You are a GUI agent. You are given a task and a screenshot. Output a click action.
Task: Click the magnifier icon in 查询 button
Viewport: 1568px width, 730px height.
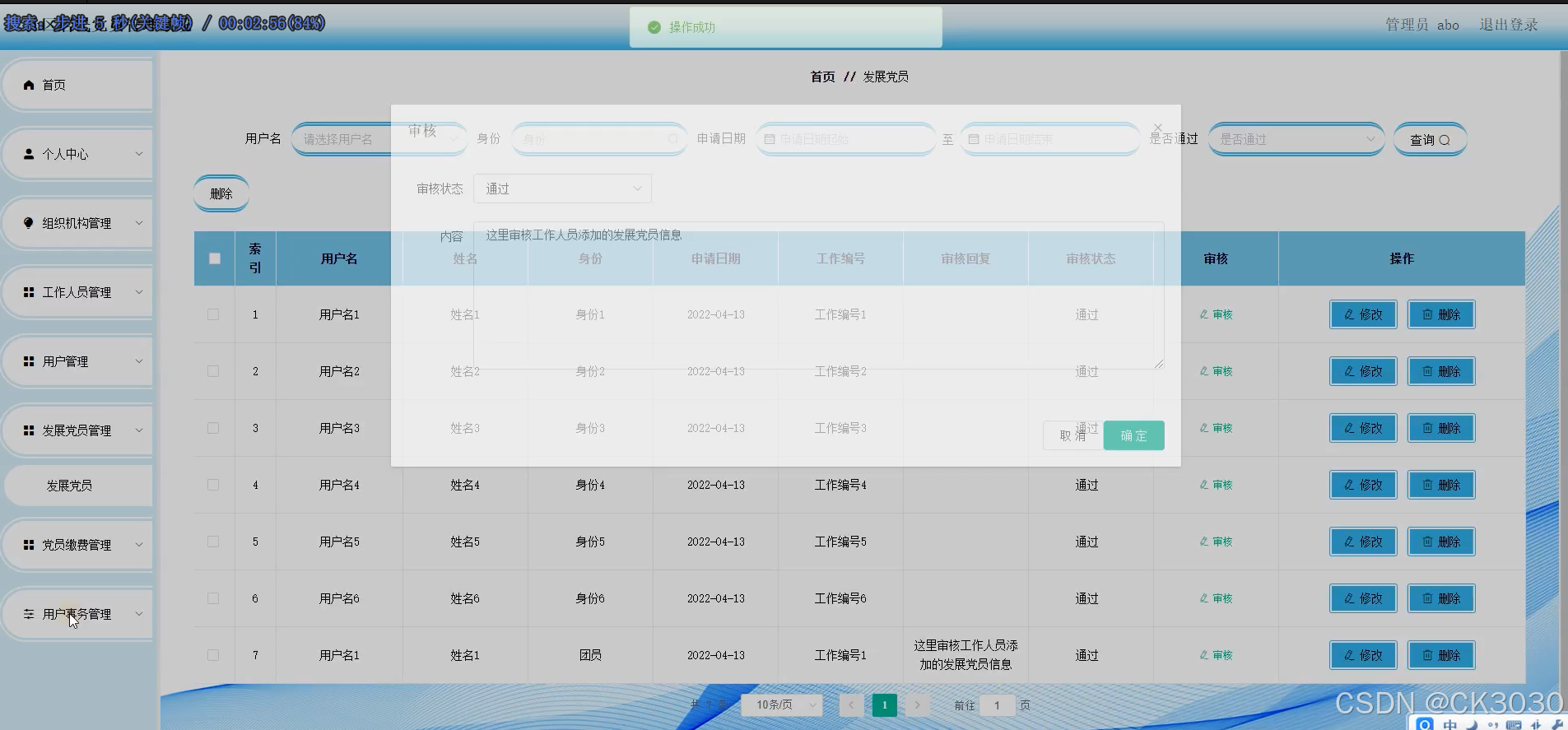pyautogui.click(x=1445, y=140)
